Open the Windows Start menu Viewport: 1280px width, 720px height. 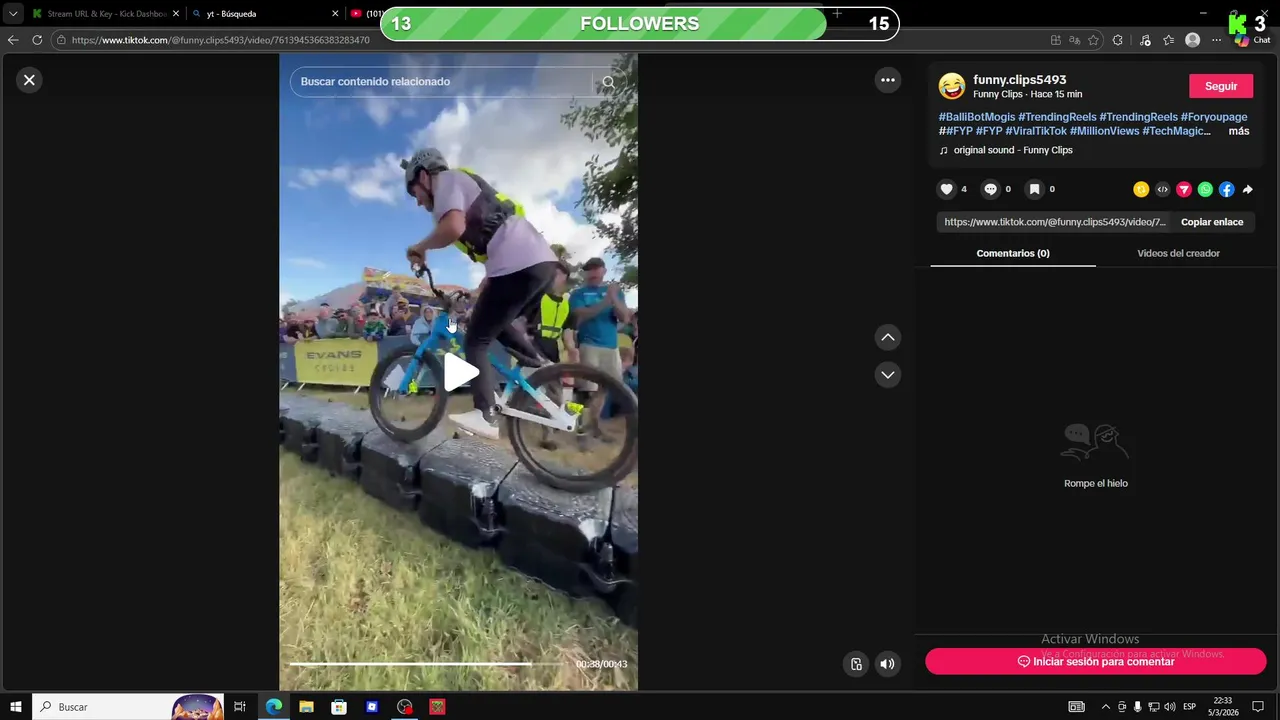pos(15,707)
